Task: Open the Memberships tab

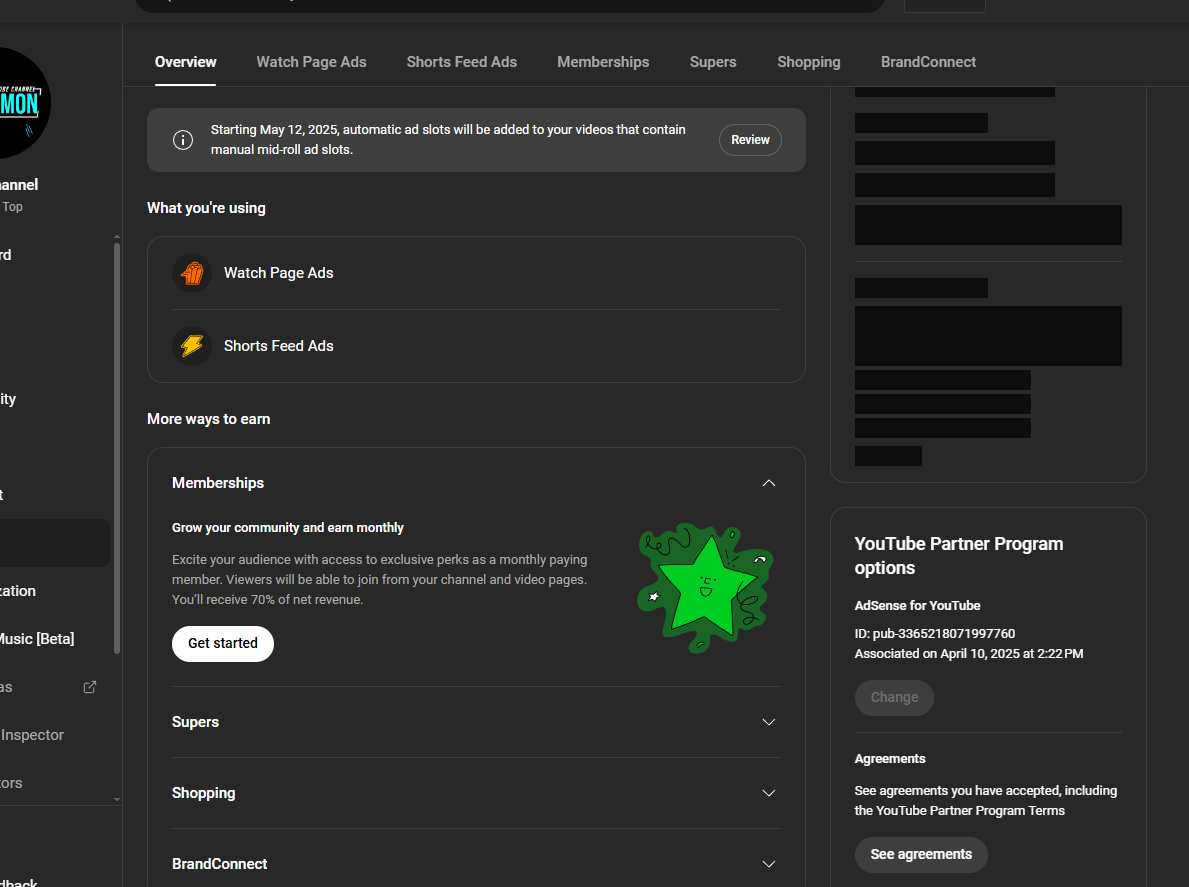Action: (x=603, y=62)
